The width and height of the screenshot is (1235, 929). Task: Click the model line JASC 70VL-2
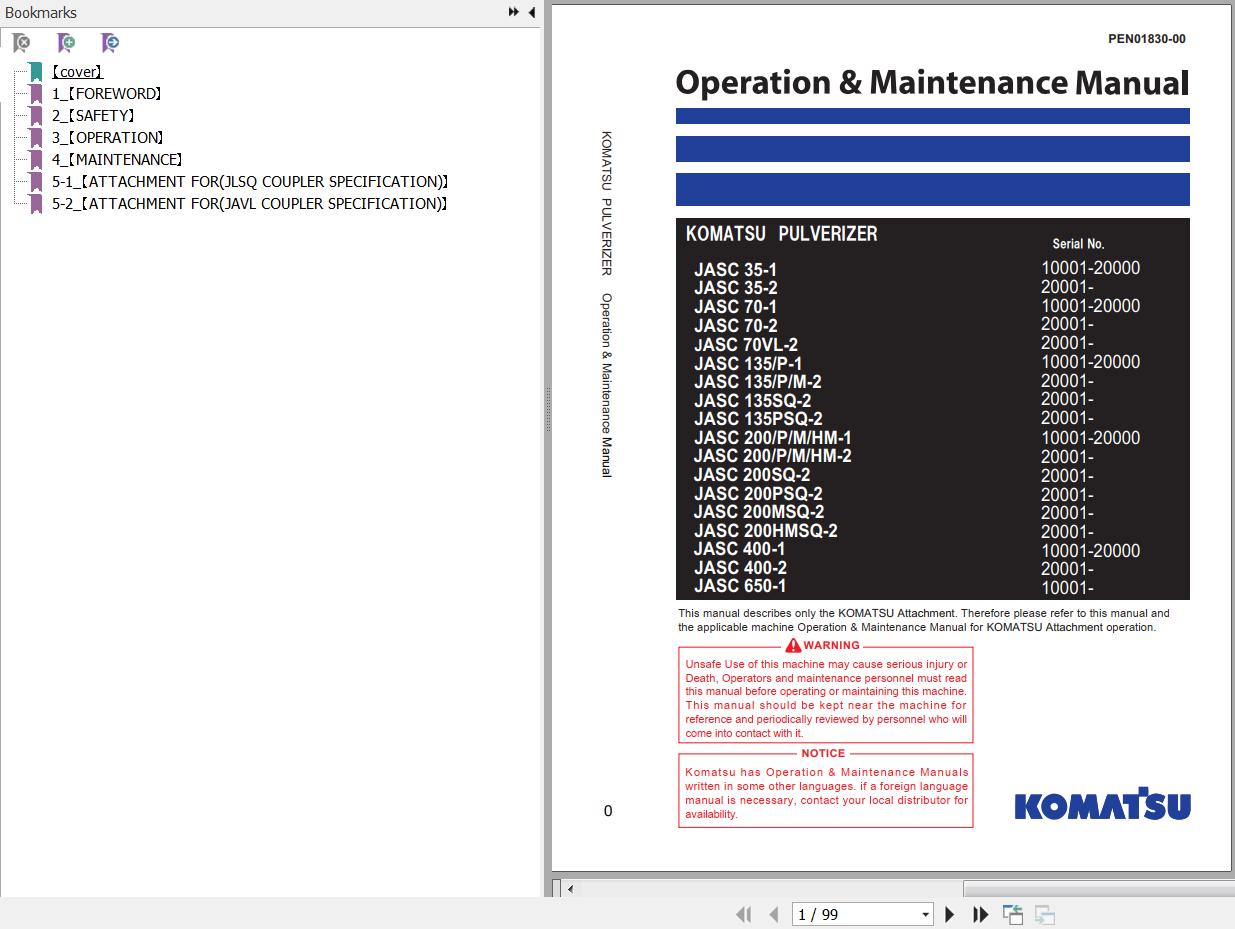coord(746,344)
